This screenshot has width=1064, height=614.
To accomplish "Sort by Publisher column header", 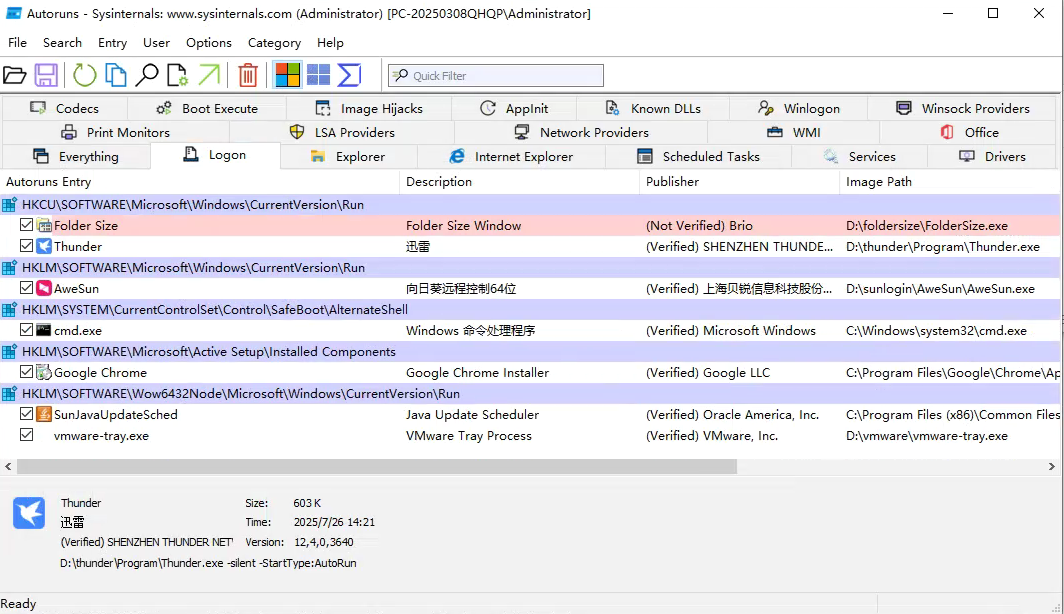I will [x=739, y=182].
